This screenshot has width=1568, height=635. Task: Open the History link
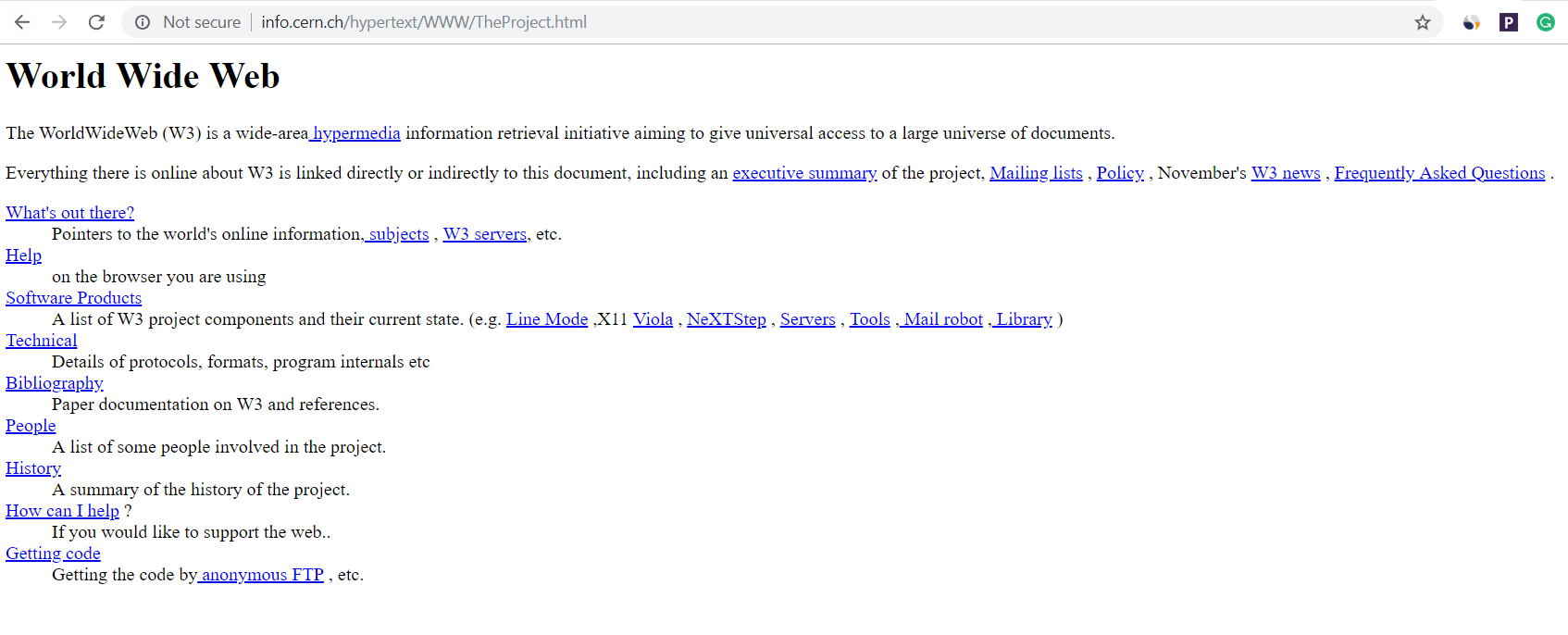[33, 468]
